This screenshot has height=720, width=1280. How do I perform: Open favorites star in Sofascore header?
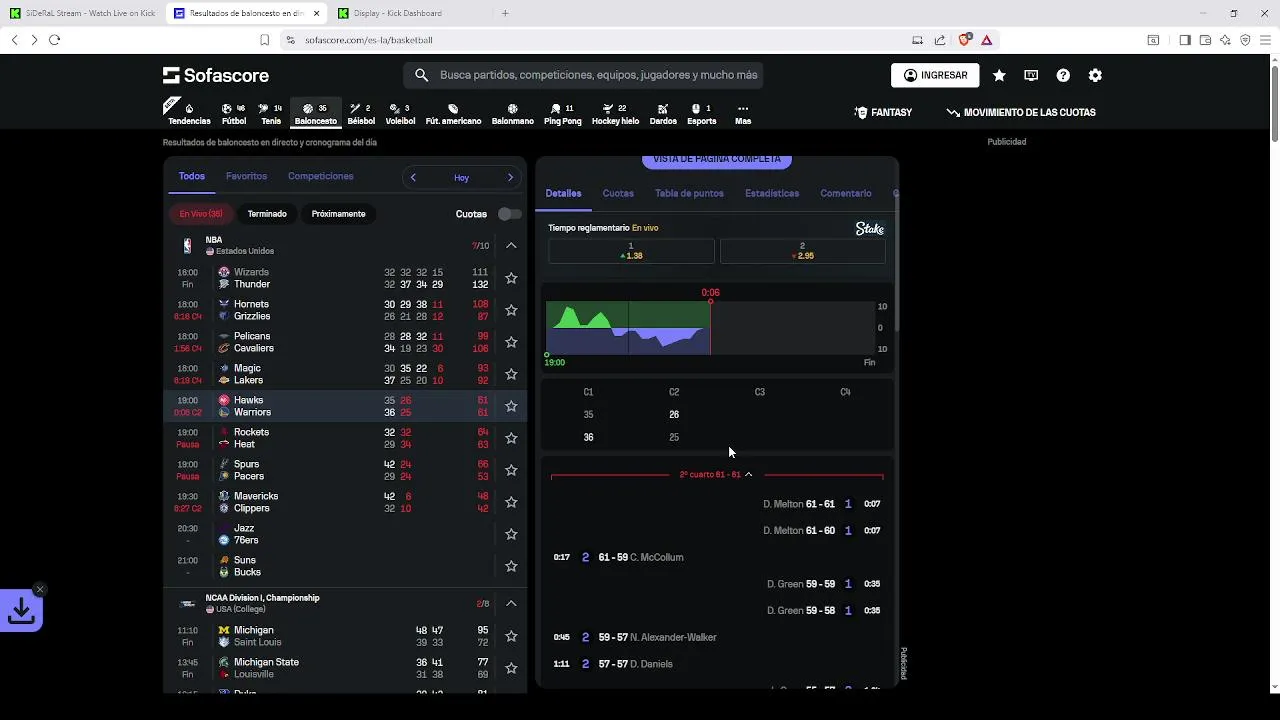point(999,75)
